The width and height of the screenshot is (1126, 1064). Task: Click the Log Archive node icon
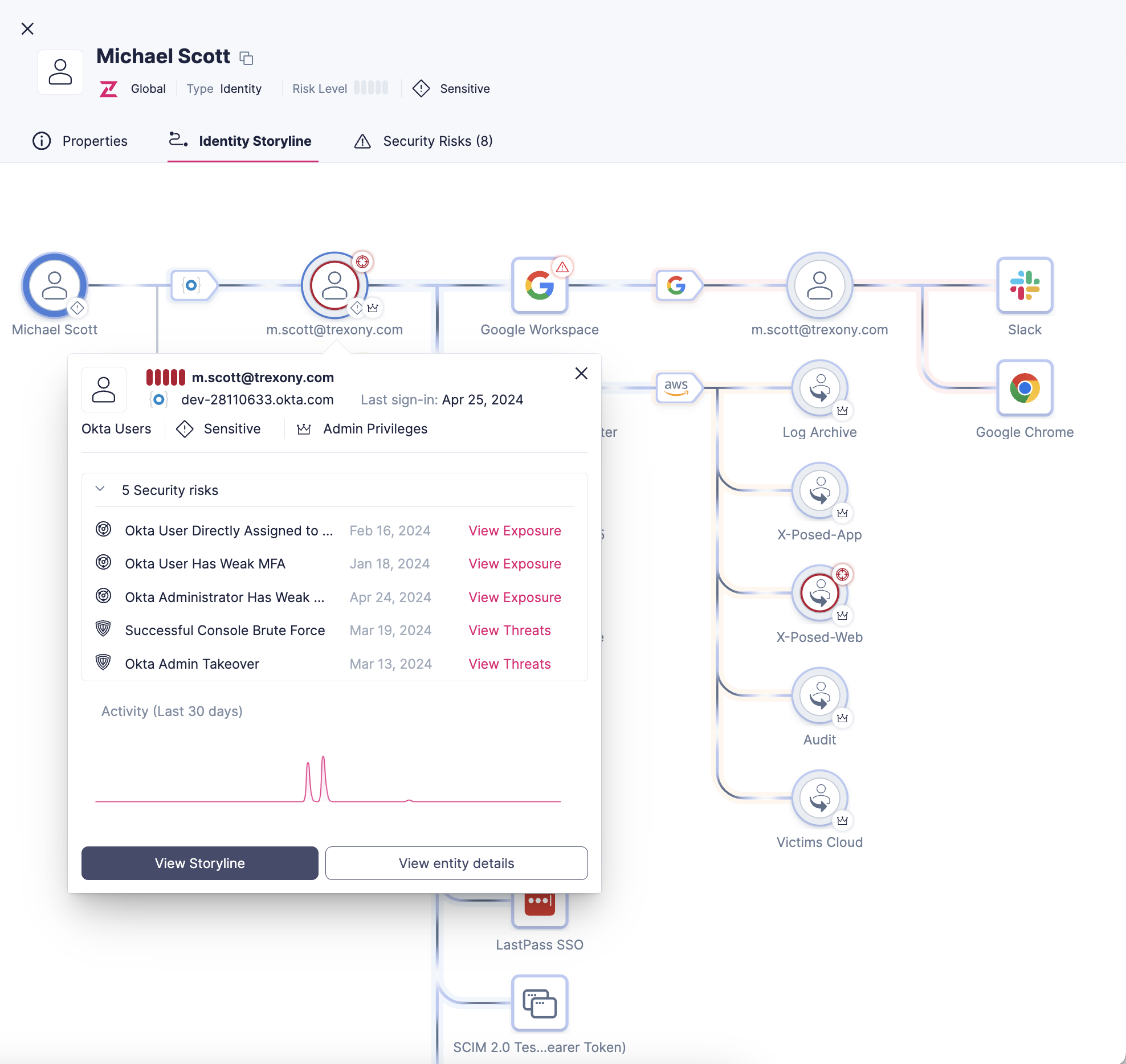(x=819, y=388)
